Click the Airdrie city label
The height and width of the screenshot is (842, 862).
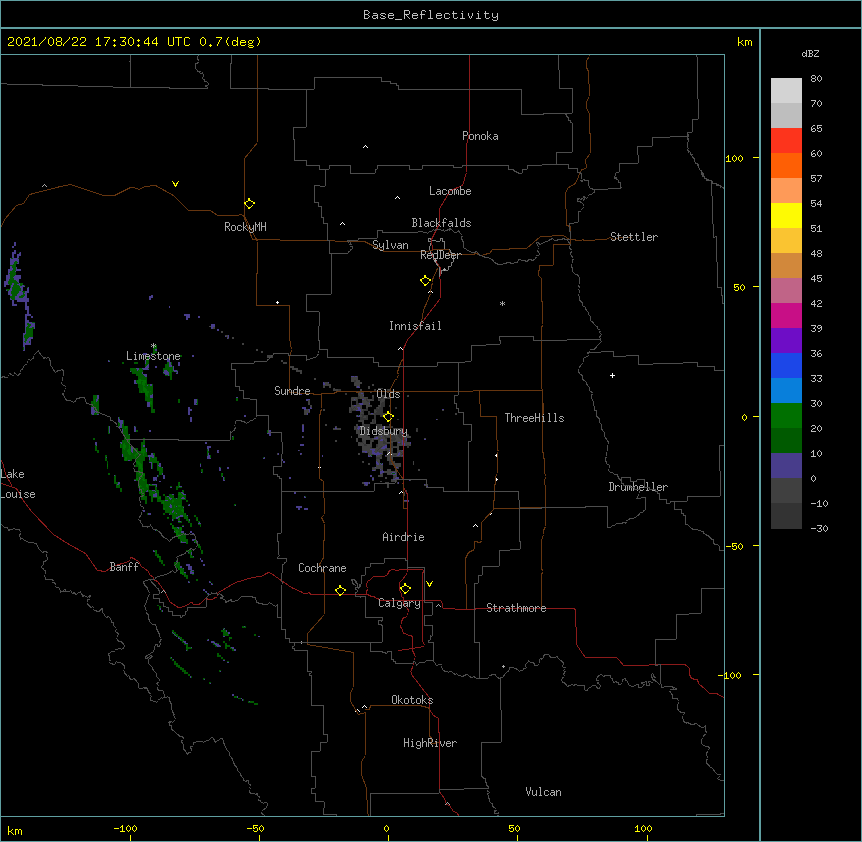tap(404, 537)
